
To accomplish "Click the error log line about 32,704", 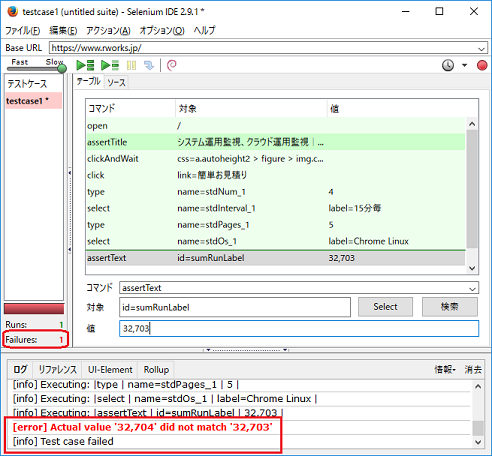I will click(143, 427).
